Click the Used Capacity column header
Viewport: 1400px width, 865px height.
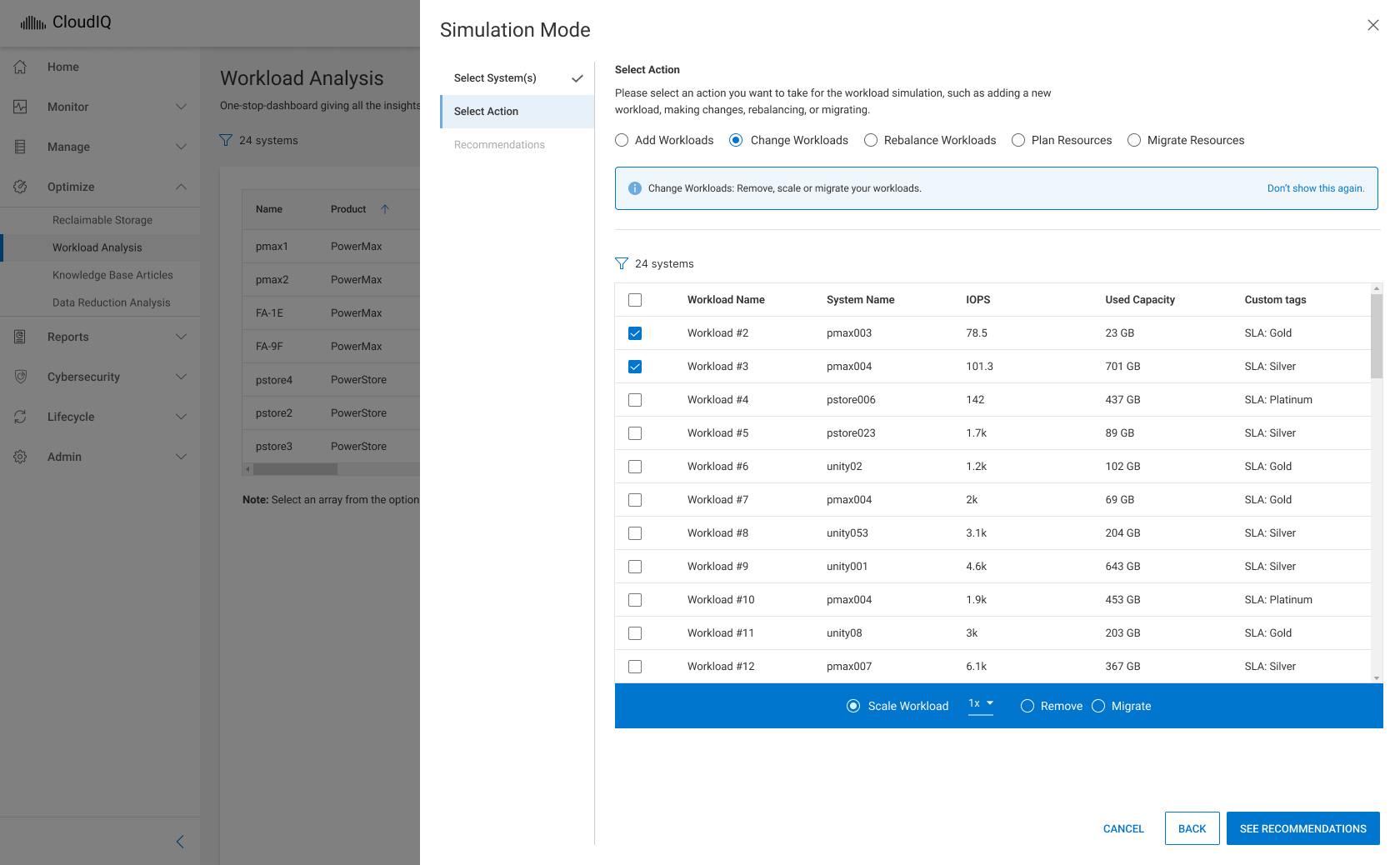(1140, 300)
